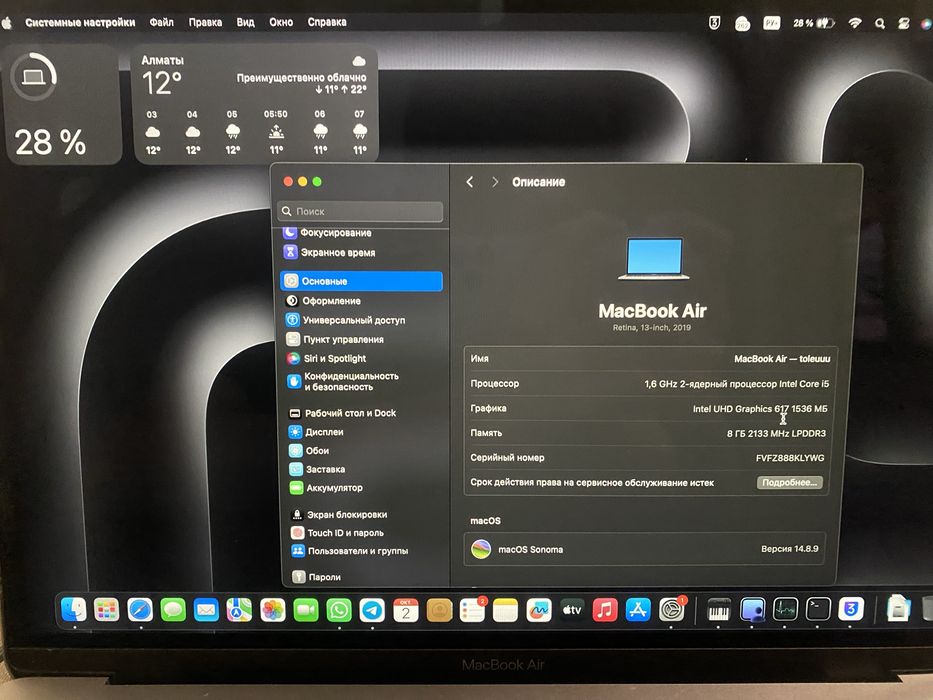933x700 pixels.
Task: Click Подробнее button for service coverage
Action: (x=790, y=482)
